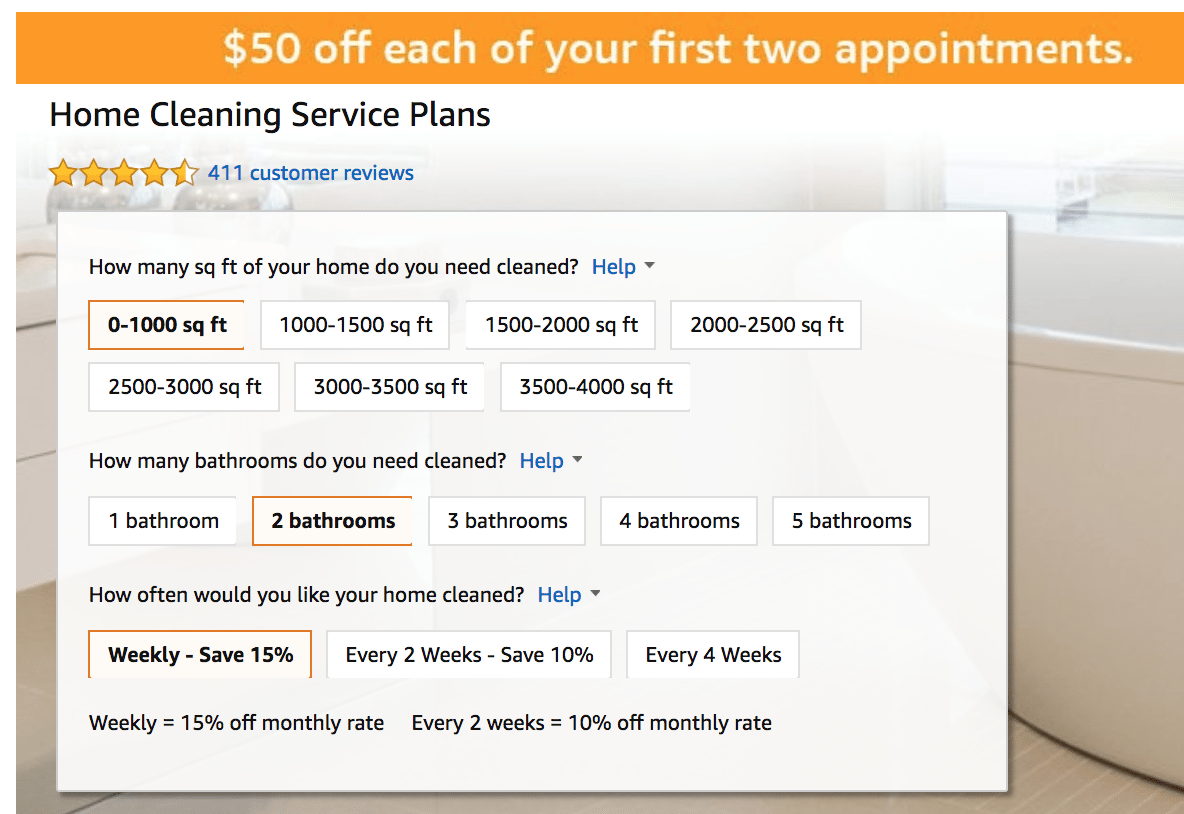Viewport: 1184px width, 814px height.
Task: Choose the Every 4 Weeks frequency
Action: pyautogui.click(x=713, y=655)
